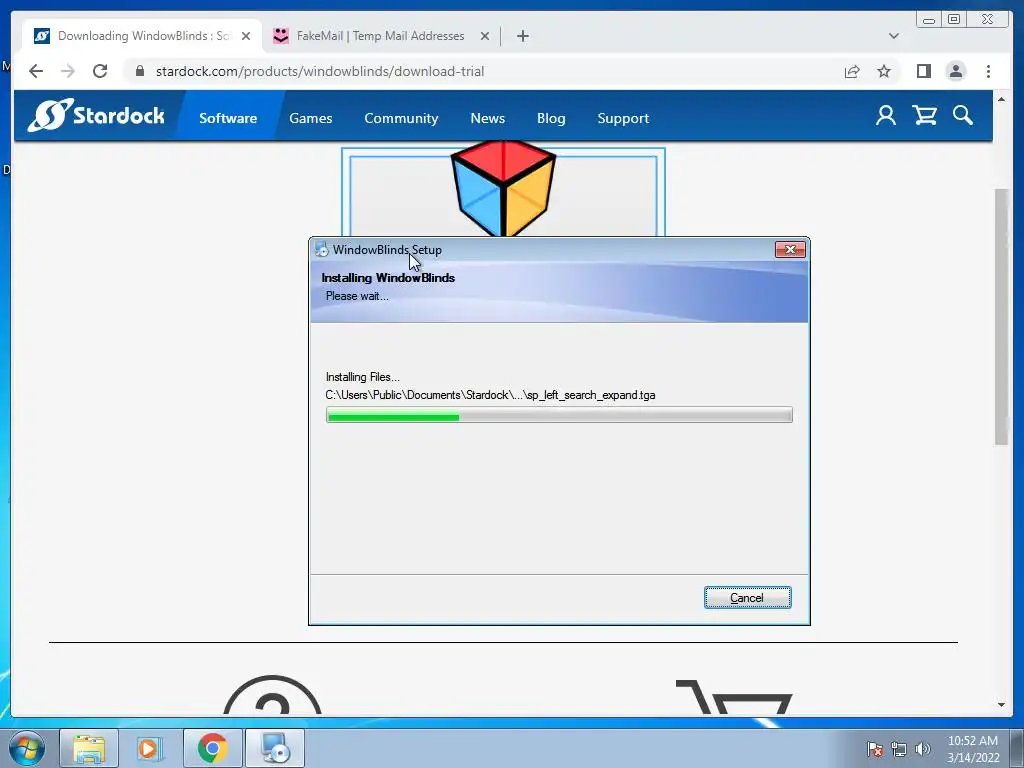Open Windows Media Player from the taskbar
1024x768 pixels.
(x=148, y=748)
